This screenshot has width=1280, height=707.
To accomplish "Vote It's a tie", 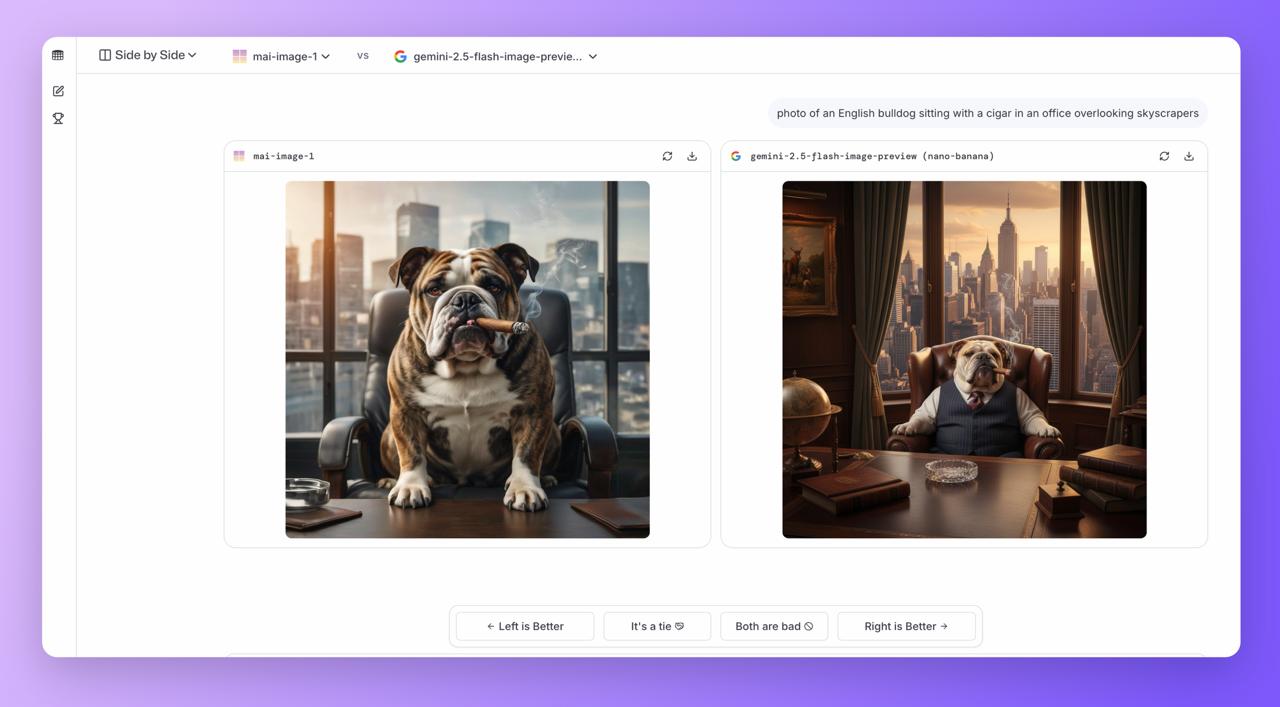I will 657,626.
